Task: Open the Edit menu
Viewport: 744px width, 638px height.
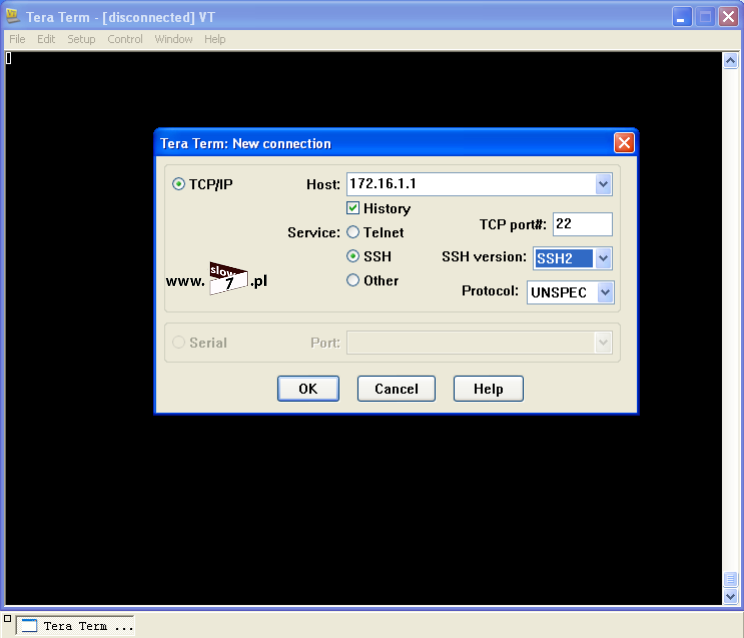Action: pos(46,39)
